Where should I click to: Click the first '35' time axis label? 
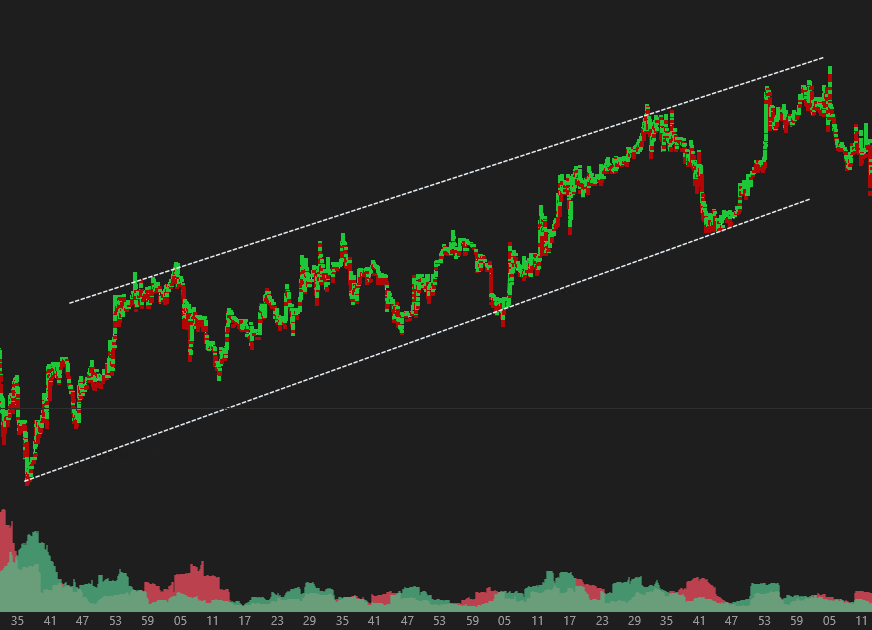point(17,621)
